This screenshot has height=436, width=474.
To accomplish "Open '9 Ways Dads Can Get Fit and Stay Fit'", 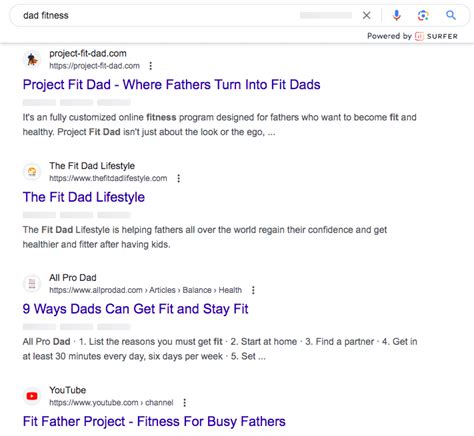I will click(x=135, y=309).
